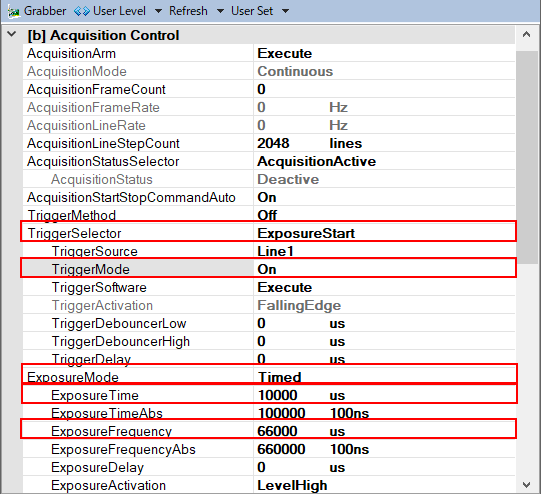Edit the ExposureDelay value

[x=261, y=467]
